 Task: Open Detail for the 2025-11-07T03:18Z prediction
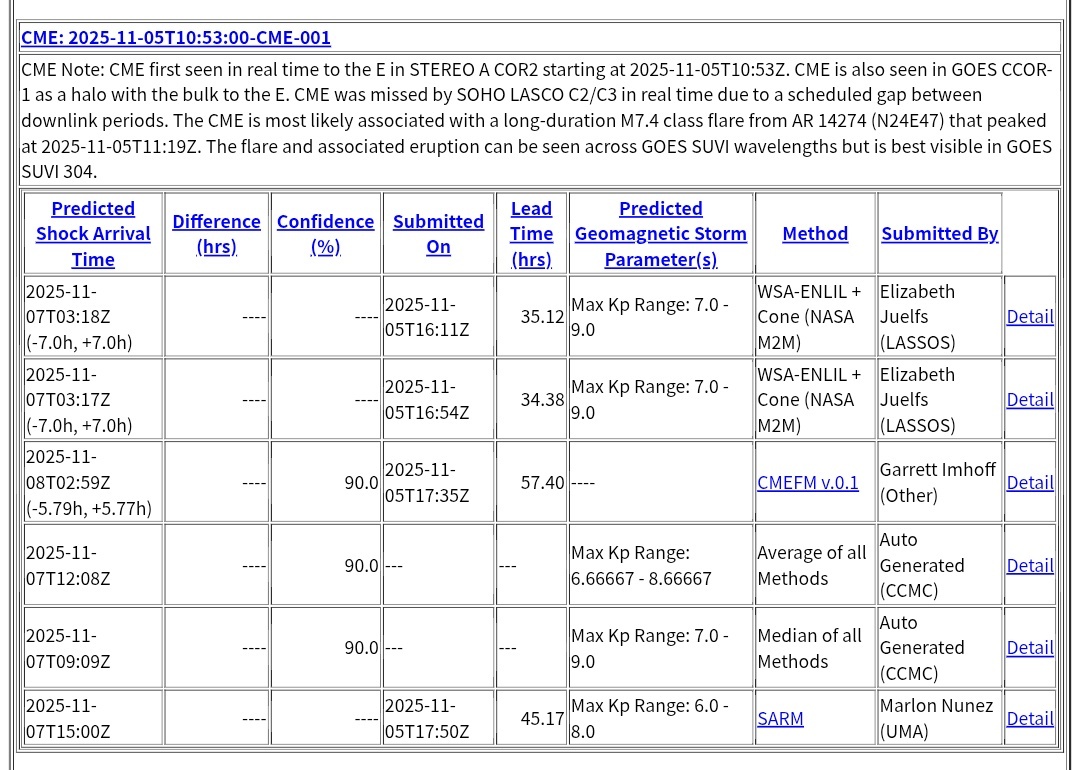pos(1029,316)
